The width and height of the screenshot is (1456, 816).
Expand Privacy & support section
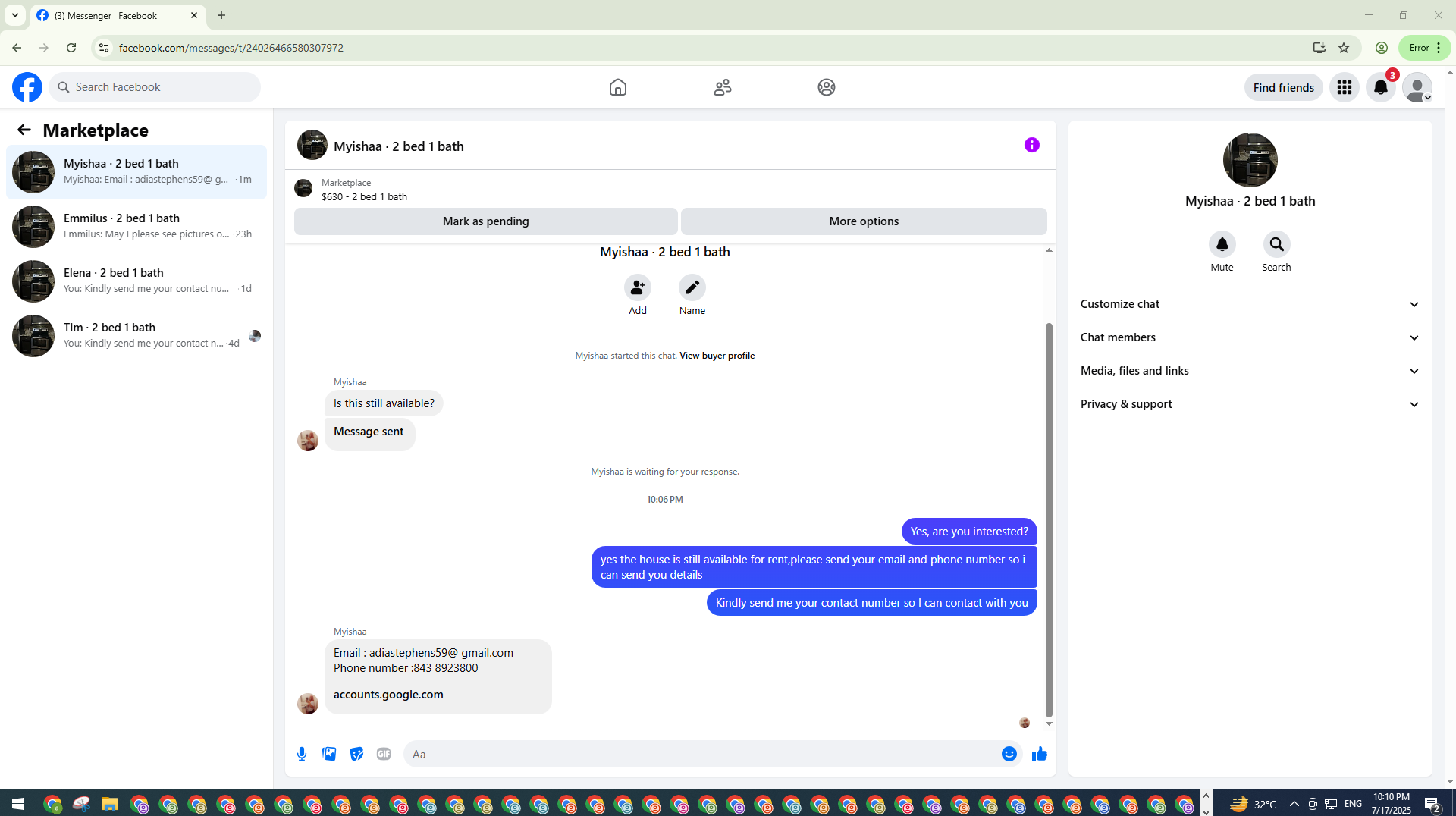point(1250,404)
